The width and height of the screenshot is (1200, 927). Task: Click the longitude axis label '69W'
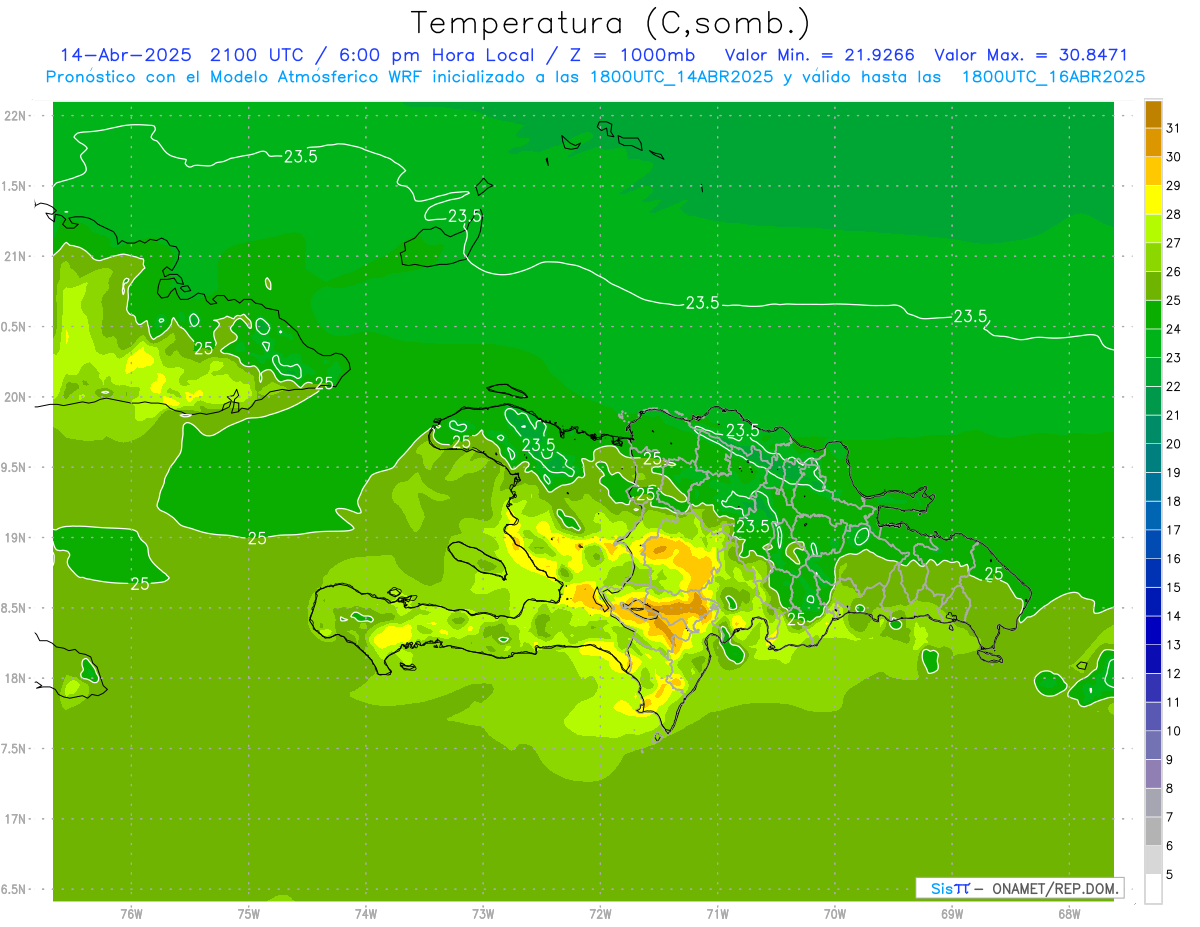coord(951,914)
